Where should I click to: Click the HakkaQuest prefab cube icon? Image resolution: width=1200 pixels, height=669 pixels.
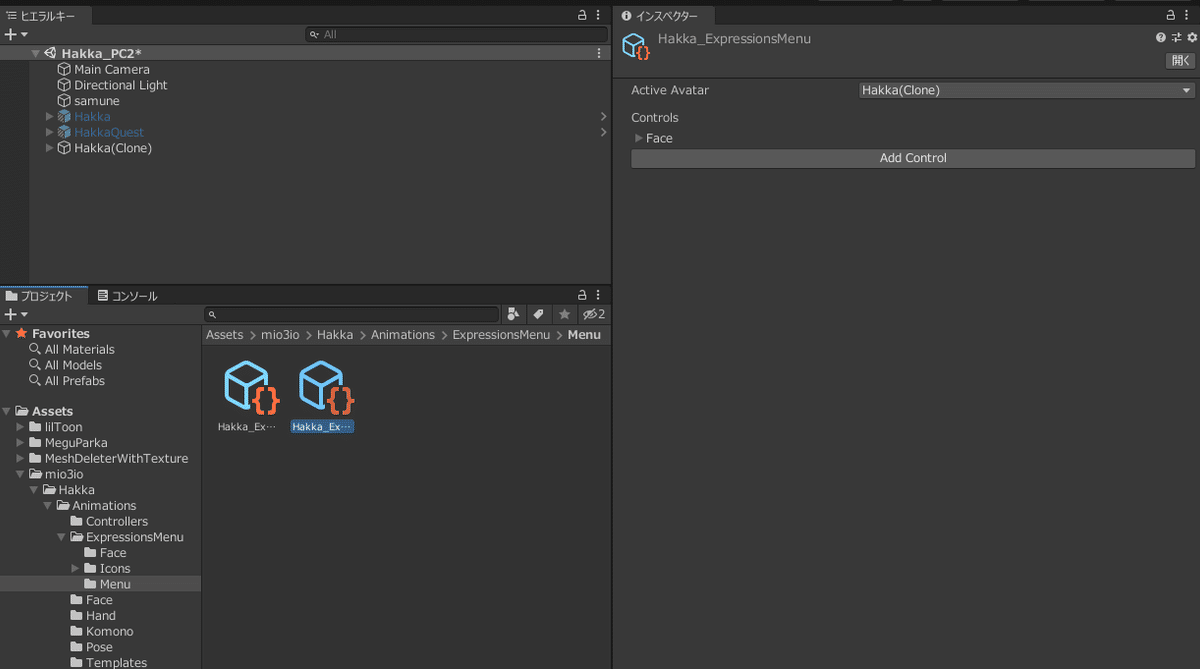[x=64, y=132]
